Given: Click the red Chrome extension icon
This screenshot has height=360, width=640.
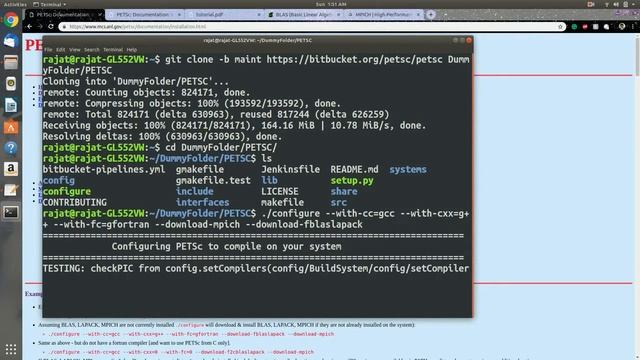Looking at the screenshot, I should click(x=585, y=27).
